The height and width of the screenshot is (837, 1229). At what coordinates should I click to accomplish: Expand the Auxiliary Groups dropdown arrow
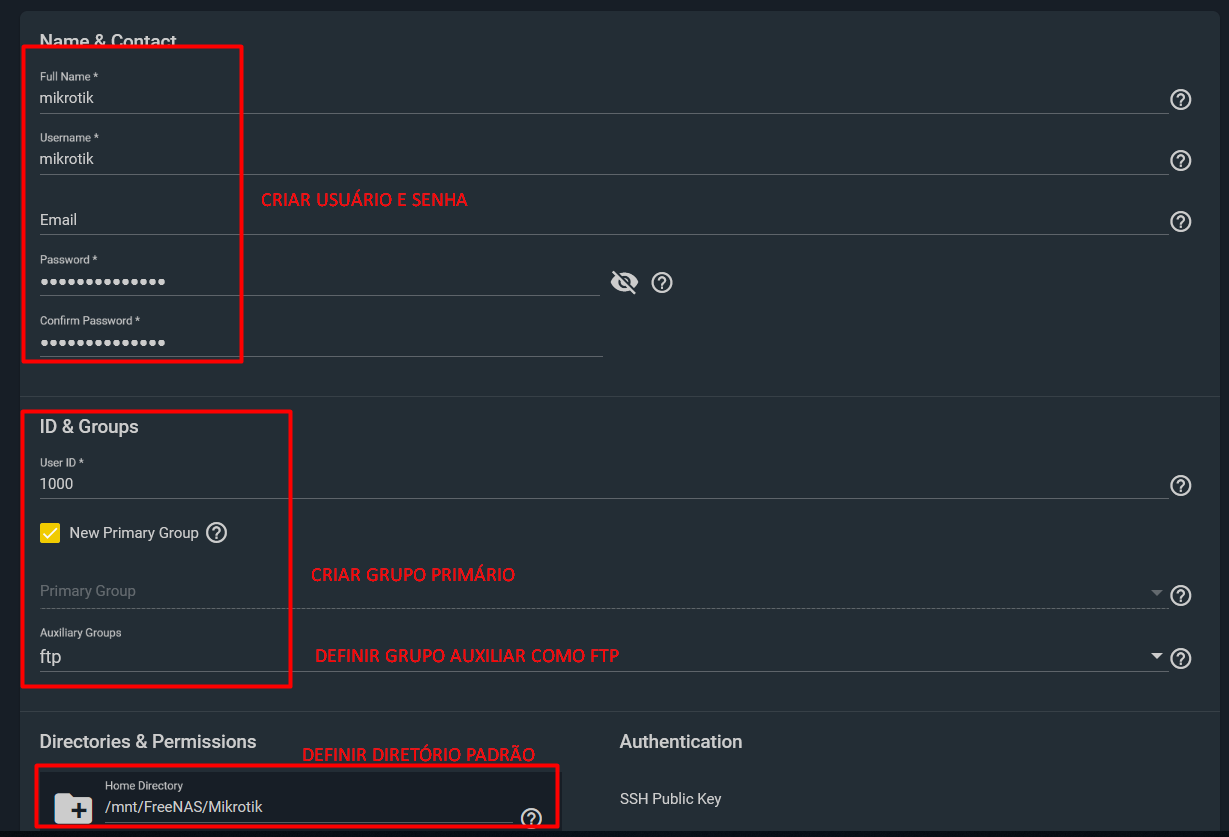click(x=1157, y=656)
